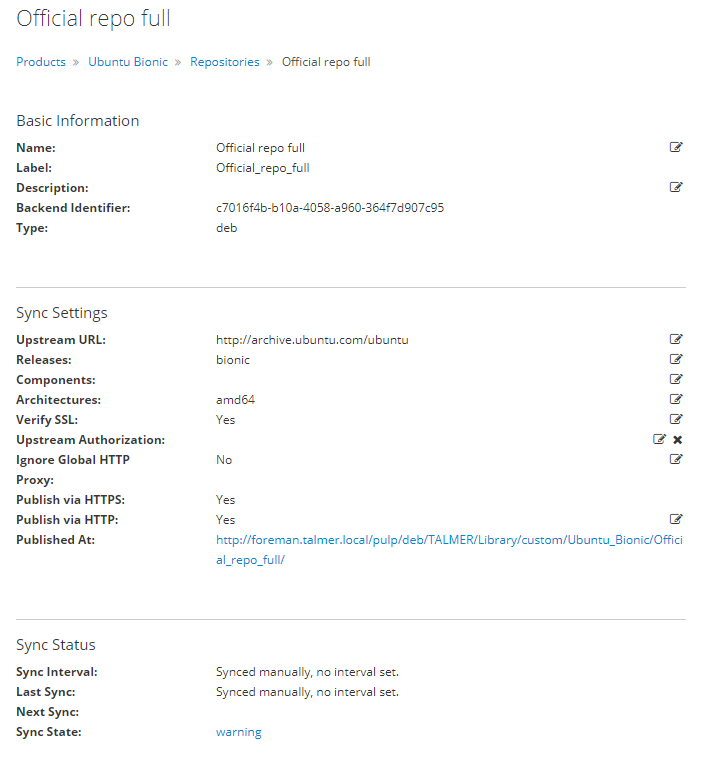This screenshot has width=718, height=760.
Task: Edit the Architectures setting
Action: (676, 399)
